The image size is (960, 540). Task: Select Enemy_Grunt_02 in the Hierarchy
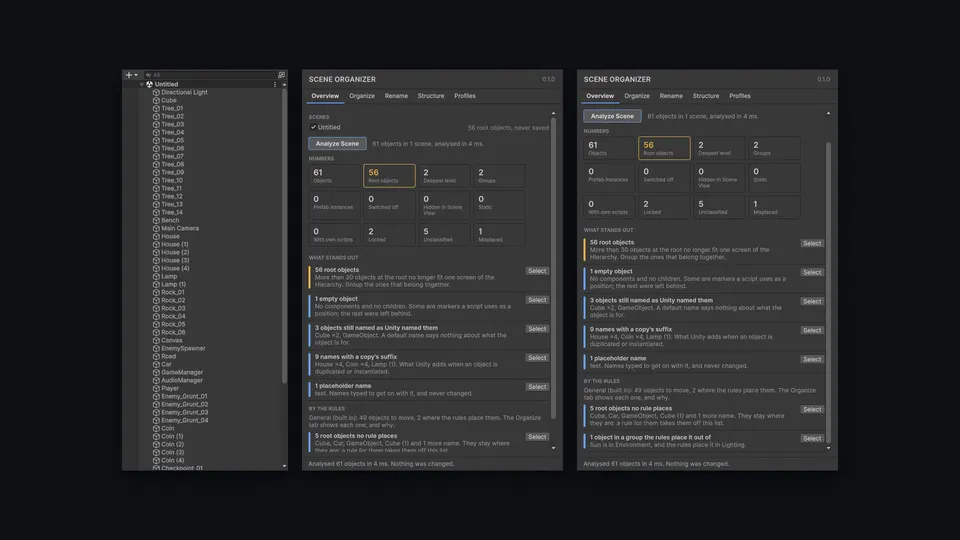pyautogui.click(x=184, y=404)
